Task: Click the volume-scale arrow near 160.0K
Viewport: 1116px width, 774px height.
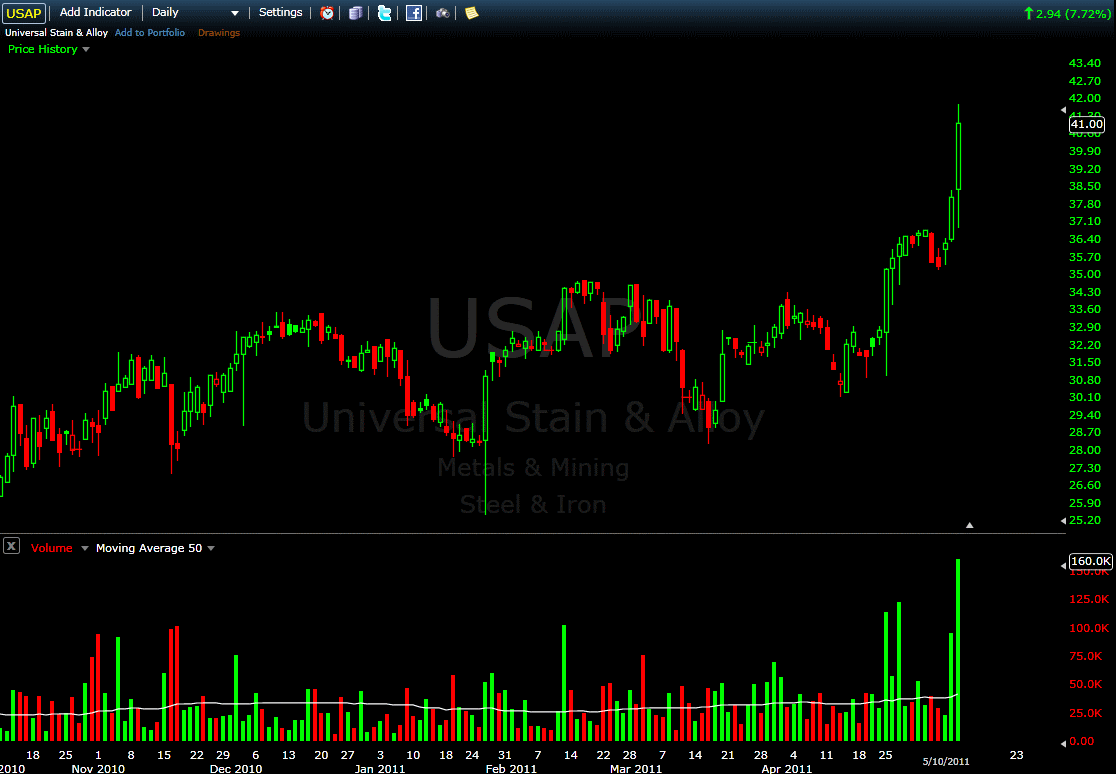Action: (1064, 565)
